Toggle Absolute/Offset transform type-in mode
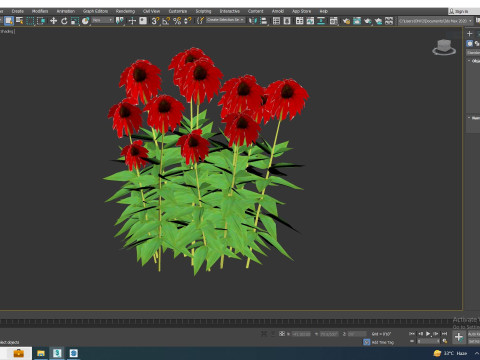480x360 pixels. point(282,333)
